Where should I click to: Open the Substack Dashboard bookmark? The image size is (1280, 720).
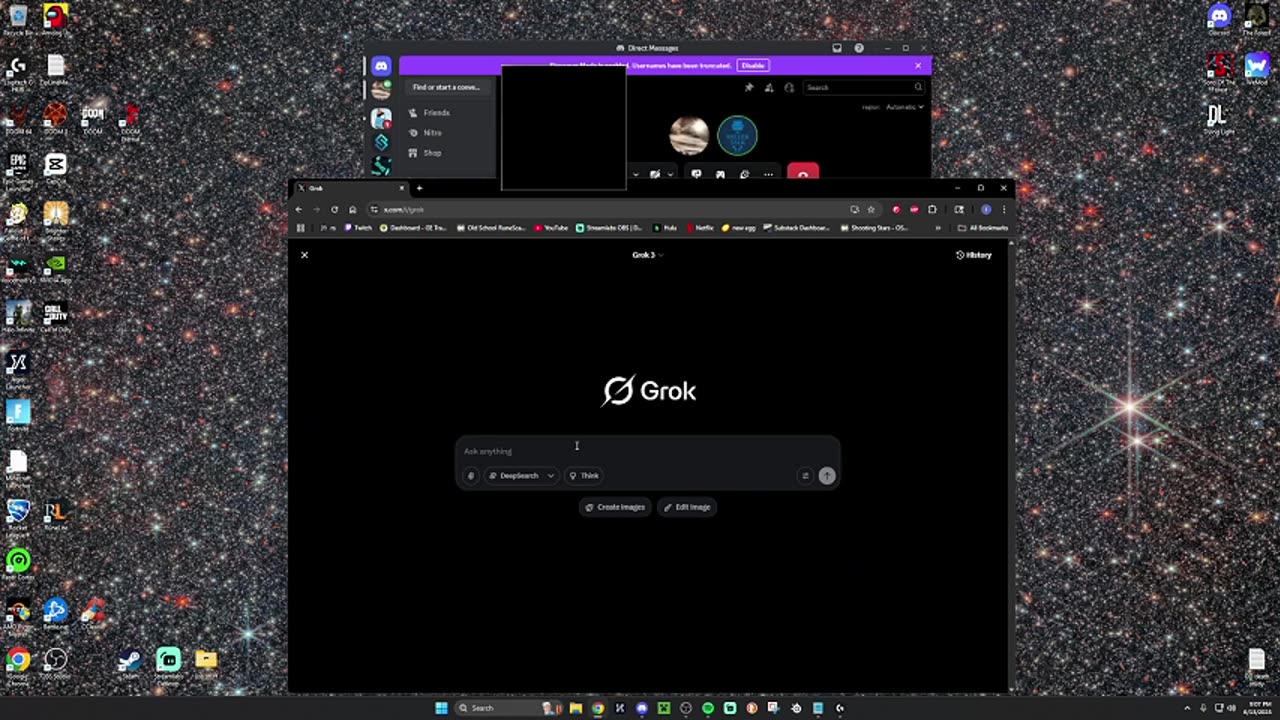pos(797,228)
